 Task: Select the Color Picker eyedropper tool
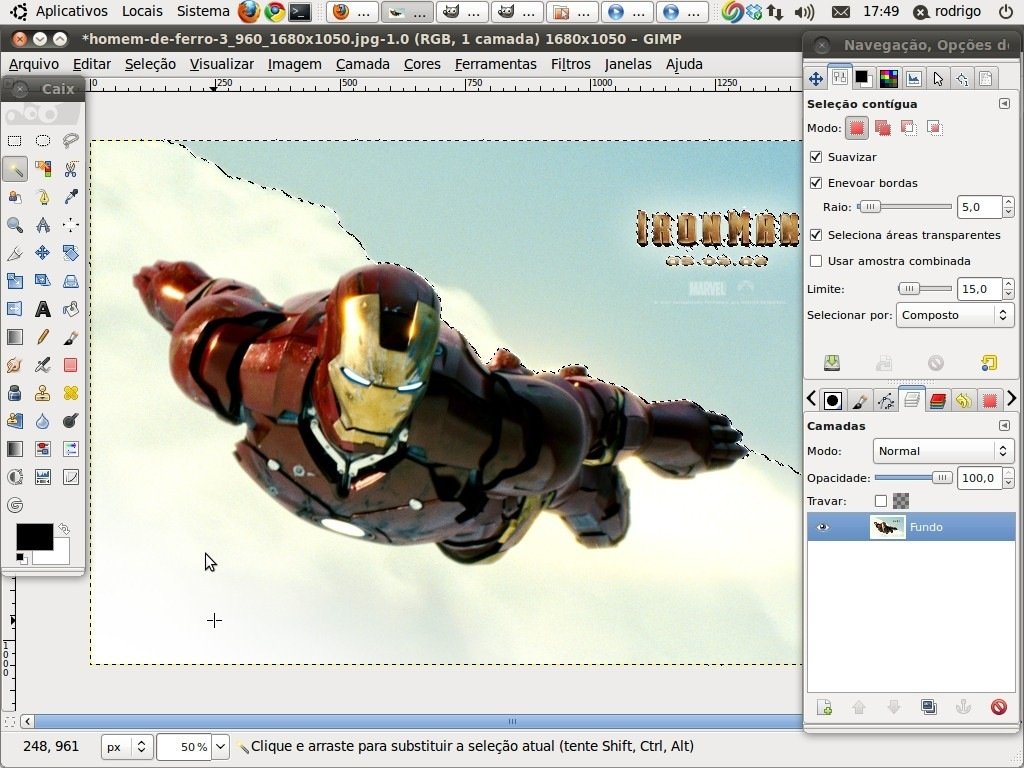[71, 197]
